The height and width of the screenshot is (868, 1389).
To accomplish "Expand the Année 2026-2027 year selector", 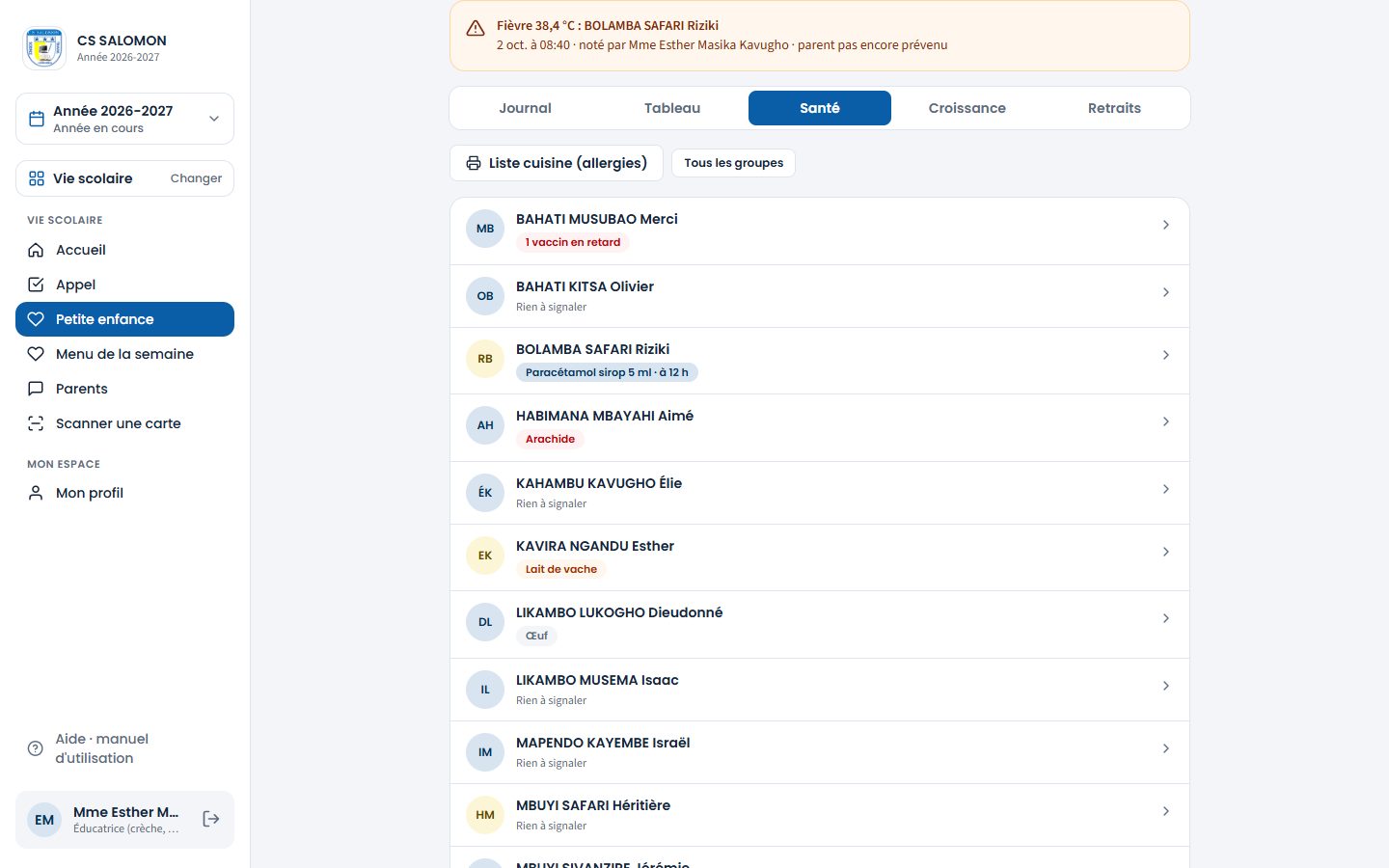I will tap(124, 119).
